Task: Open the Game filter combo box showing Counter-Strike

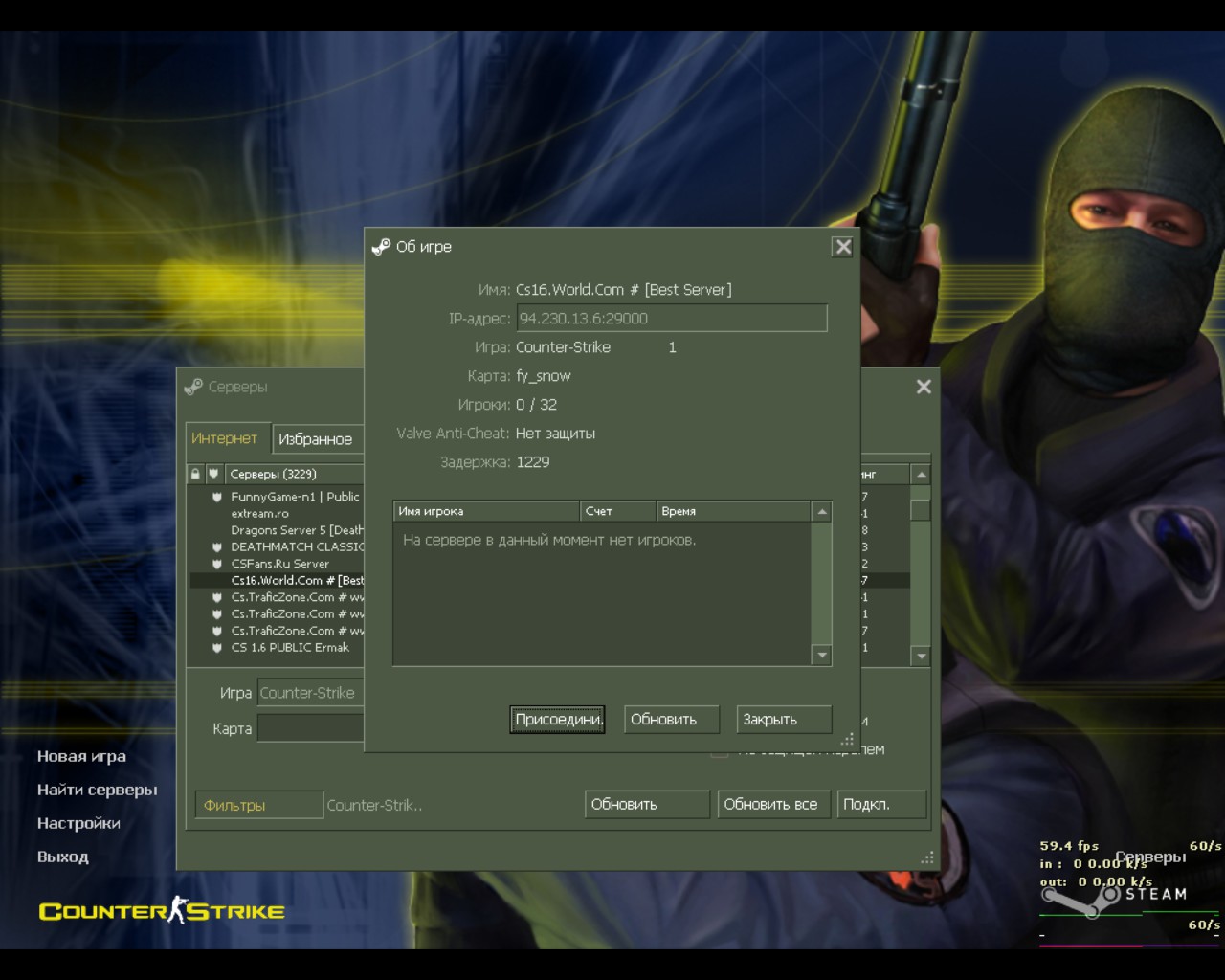Action: tap(311, 693)
